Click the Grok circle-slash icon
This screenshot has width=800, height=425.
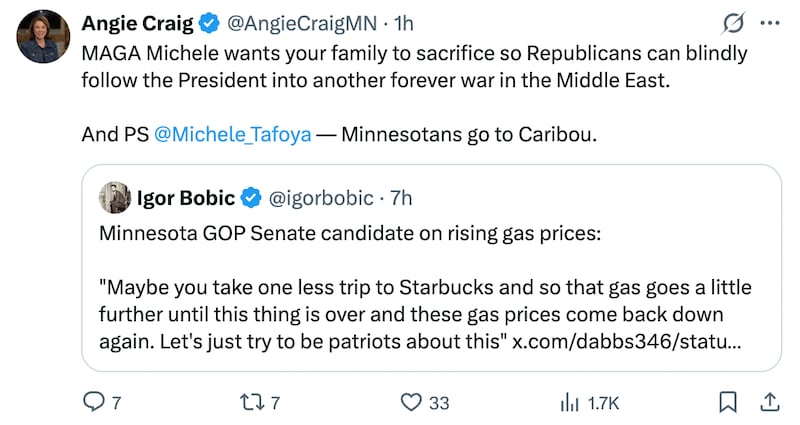tap(731, 23)
